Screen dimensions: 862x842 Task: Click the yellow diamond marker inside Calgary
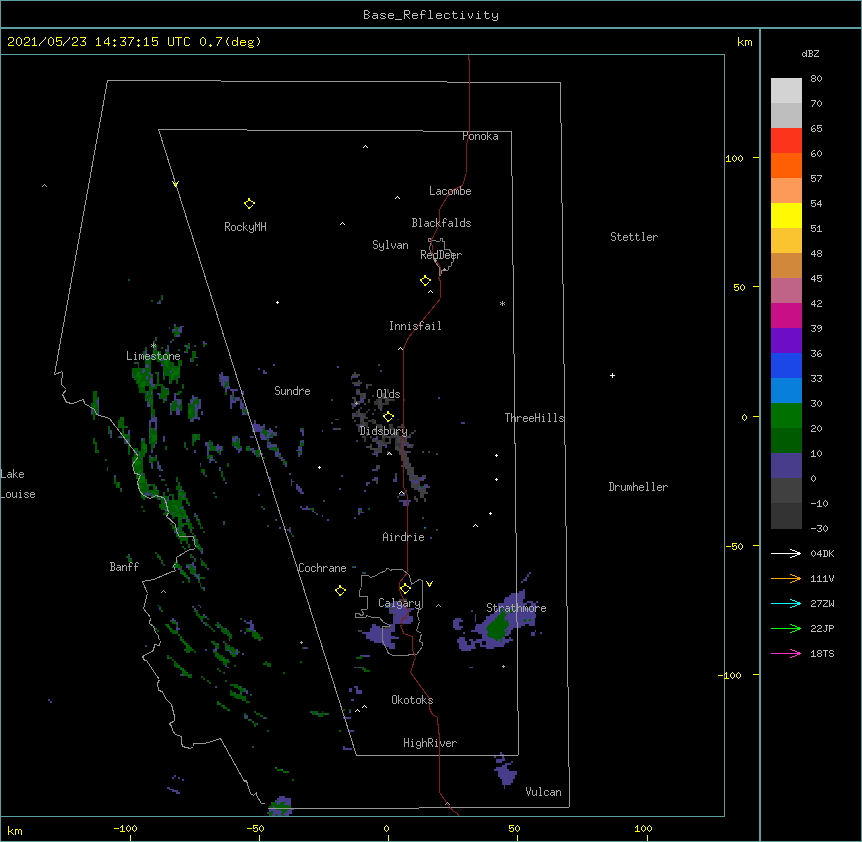(405, 589)
